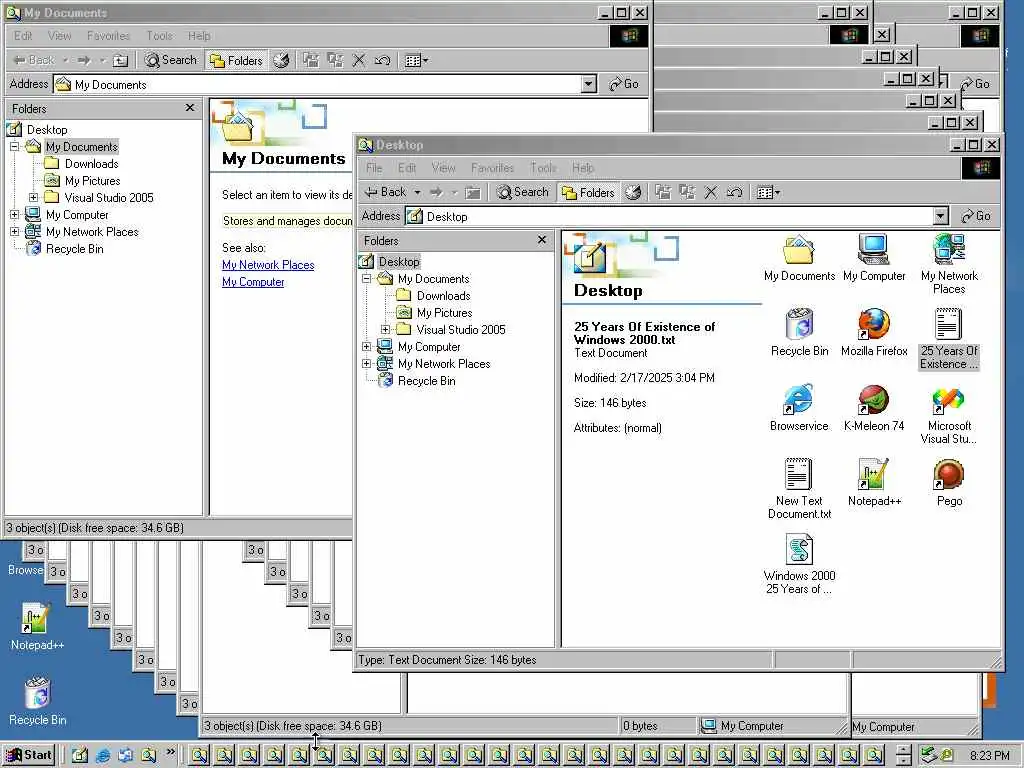Close Folders pane in Desktop window
1024x768 pixels.
pyautogui.click(x=541, y=240)
